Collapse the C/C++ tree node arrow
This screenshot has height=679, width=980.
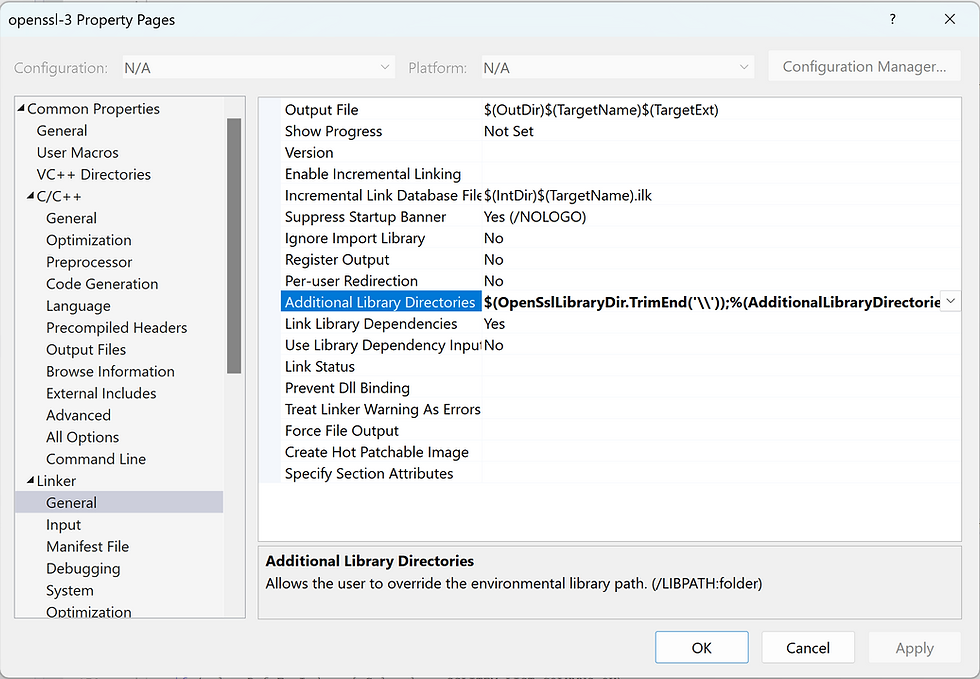(x=30, y=196)
